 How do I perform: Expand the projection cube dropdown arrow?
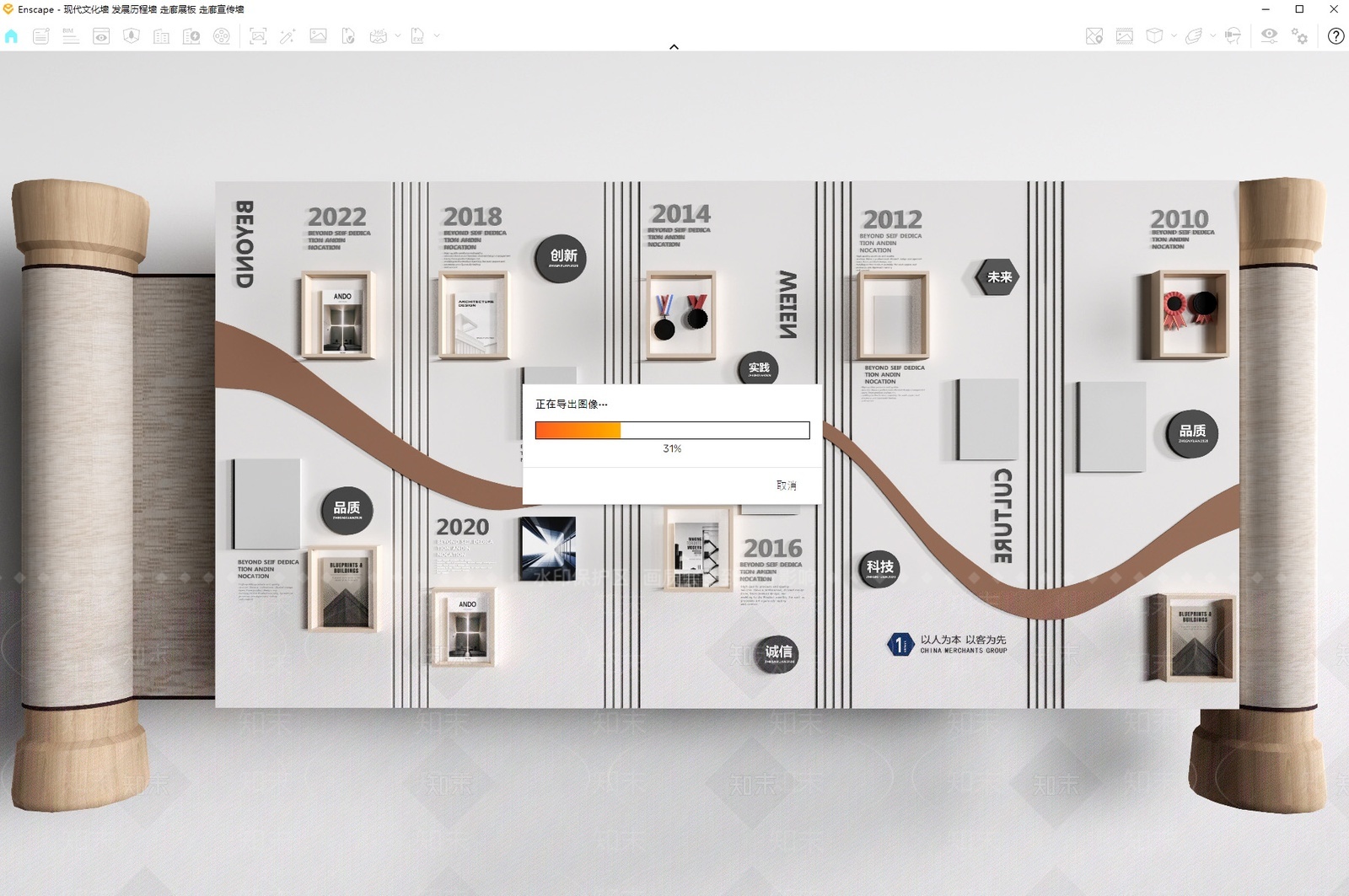1174,35
